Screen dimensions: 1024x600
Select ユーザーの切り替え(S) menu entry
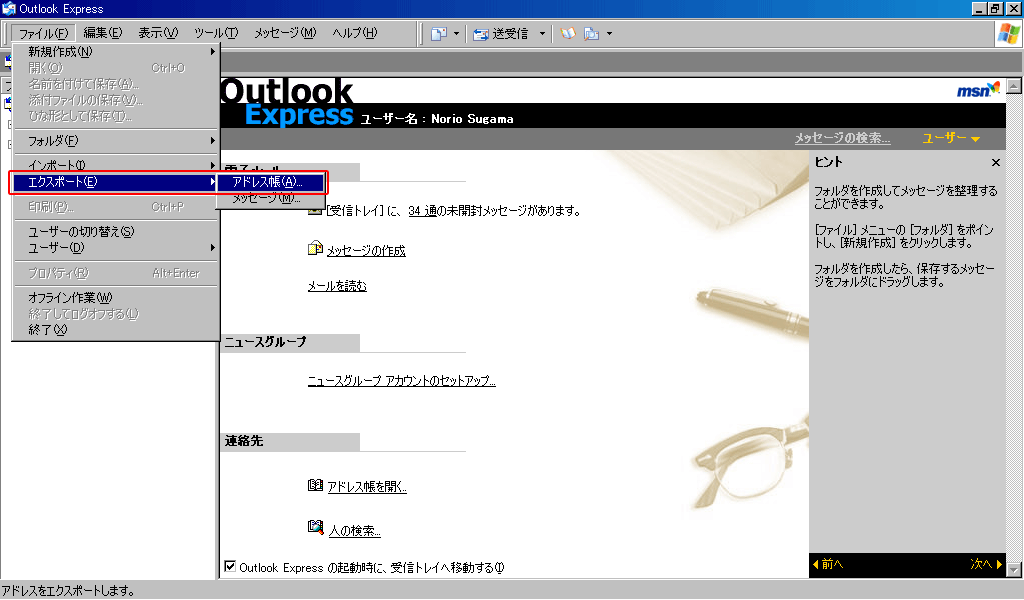[116, 232]
